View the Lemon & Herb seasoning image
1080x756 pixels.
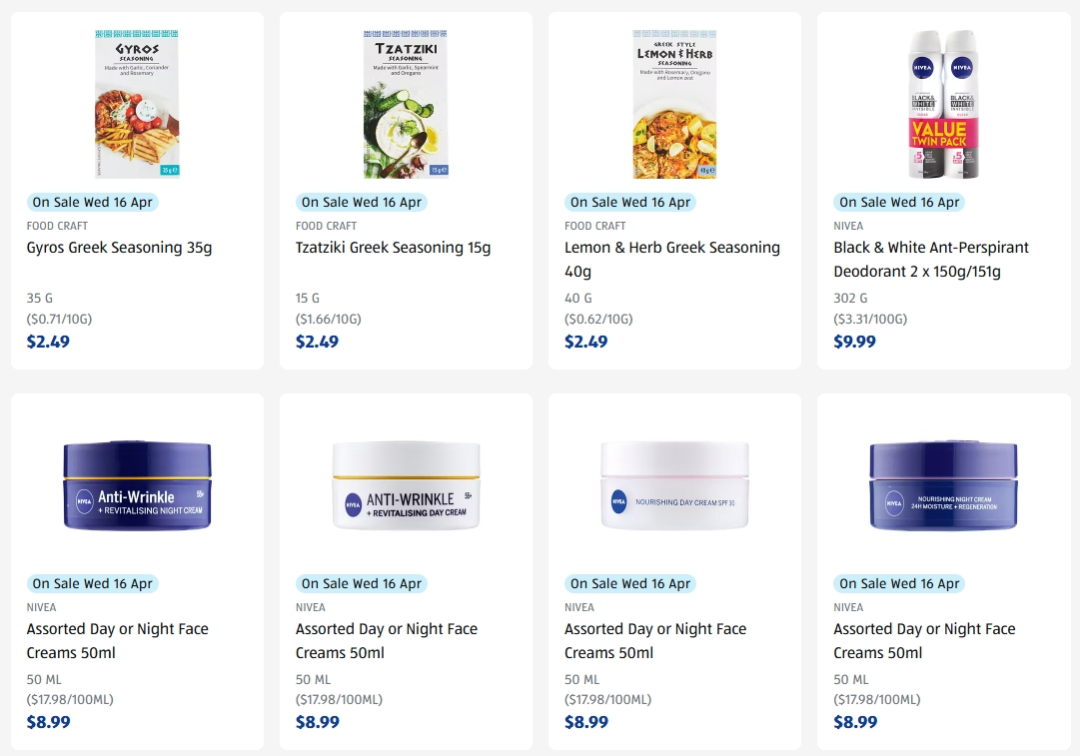(674, 104)
